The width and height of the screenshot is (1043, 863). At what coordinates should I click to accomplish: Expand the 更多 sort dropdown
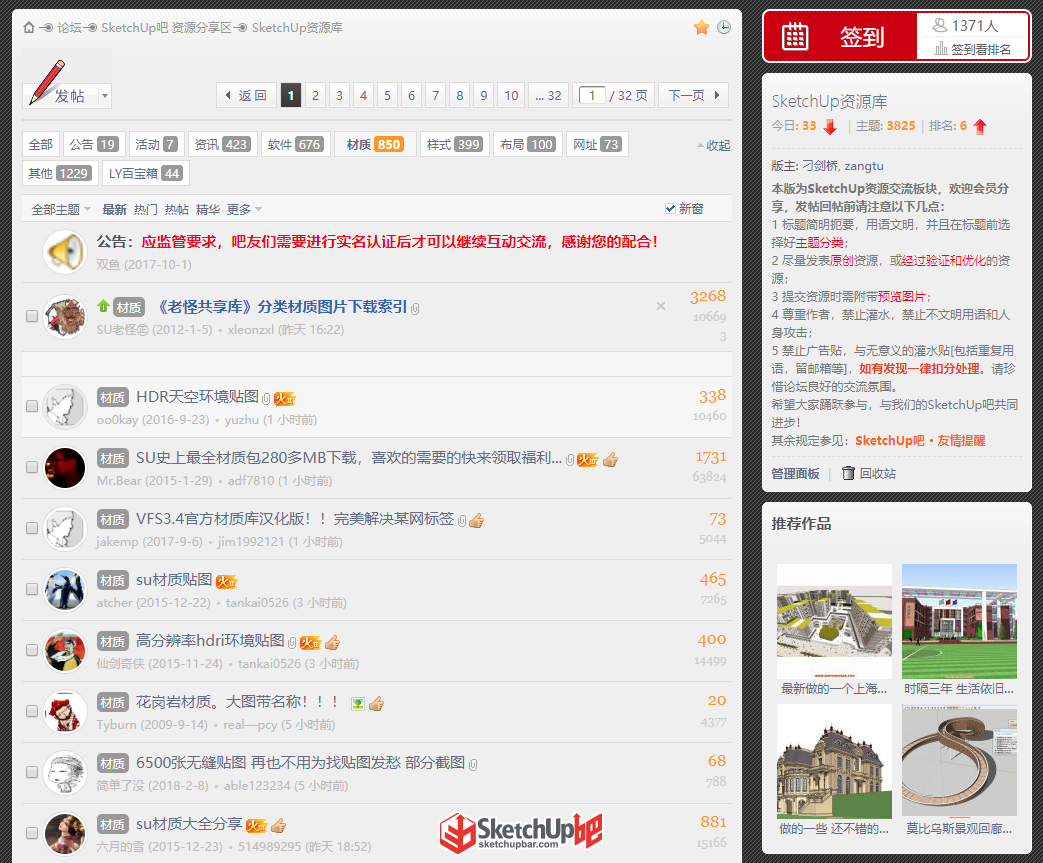[244, 210]
